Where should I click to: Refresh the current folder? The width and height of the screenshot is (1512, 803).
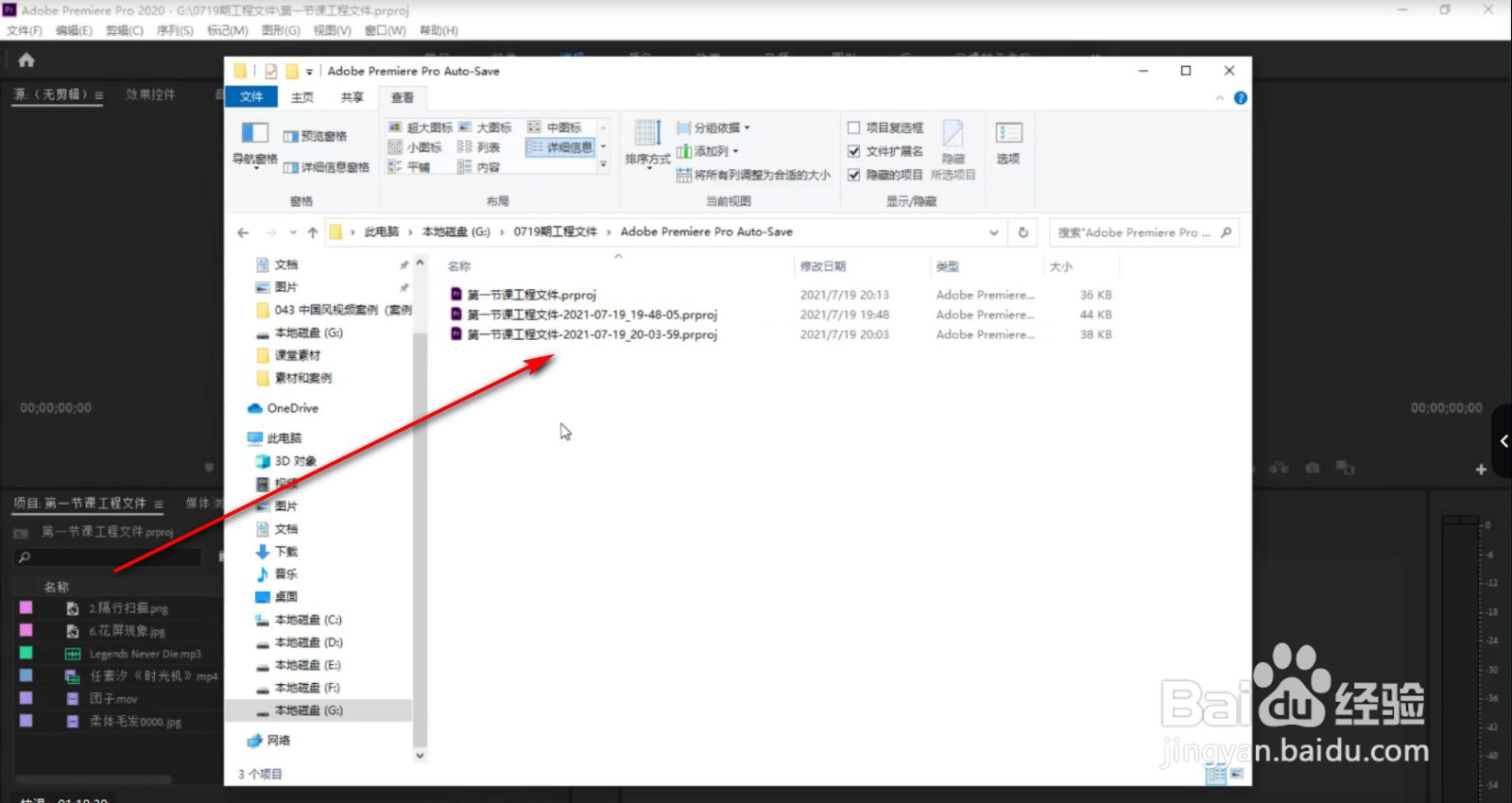click(x=1022, y=232)
